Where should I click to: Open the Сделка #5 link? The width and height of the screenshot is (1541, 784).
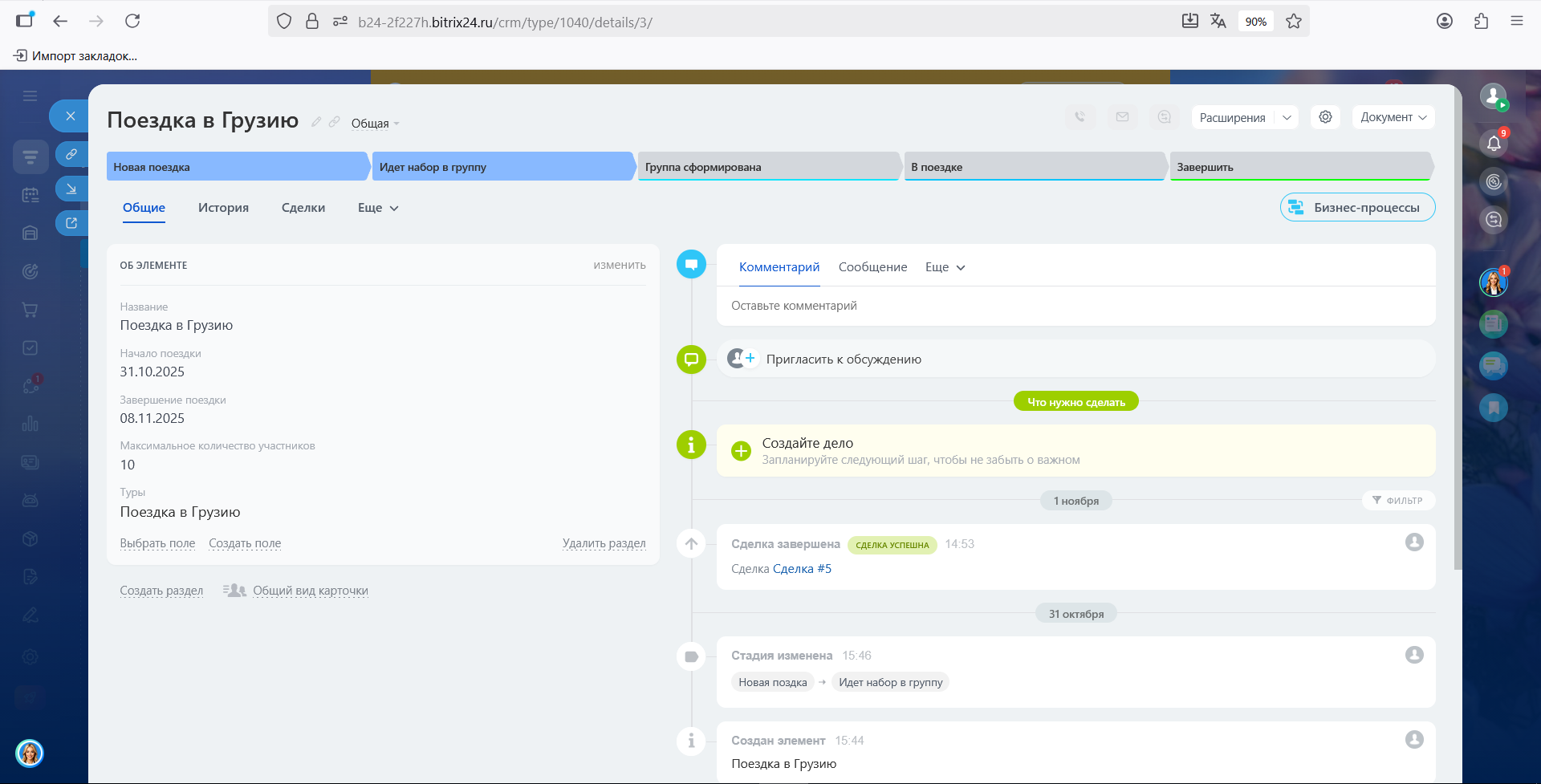pyautogui.click(x=801, y=569)
